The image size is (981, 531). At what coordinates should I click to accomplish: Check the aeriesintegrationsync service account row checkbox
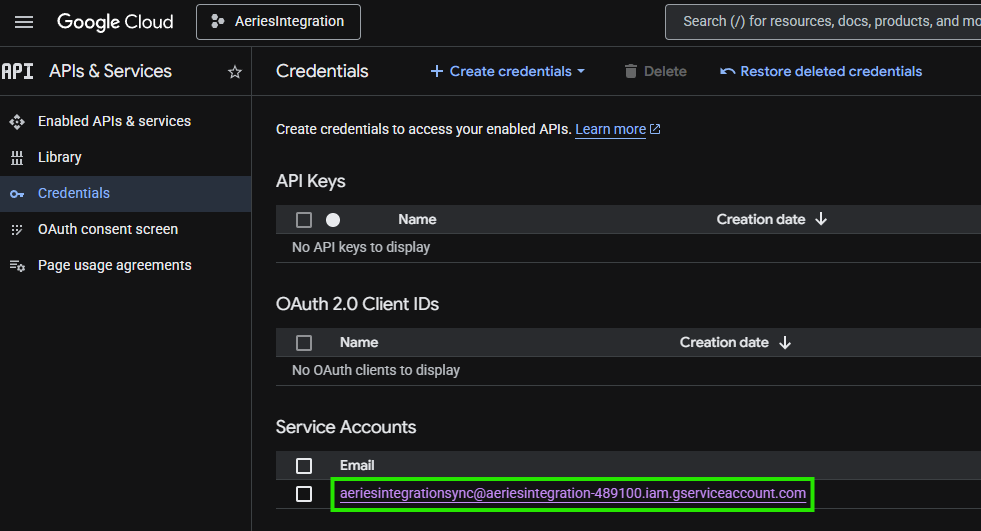coord(304,494)
